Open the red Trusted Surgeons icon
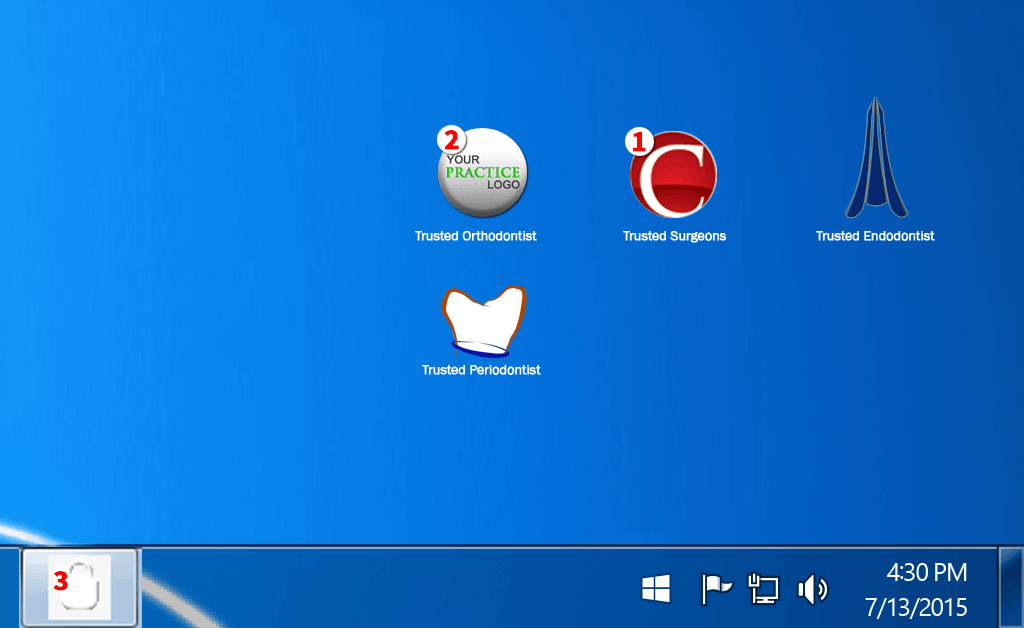This screenshot has height=628, width=1024. coord(673,175)
